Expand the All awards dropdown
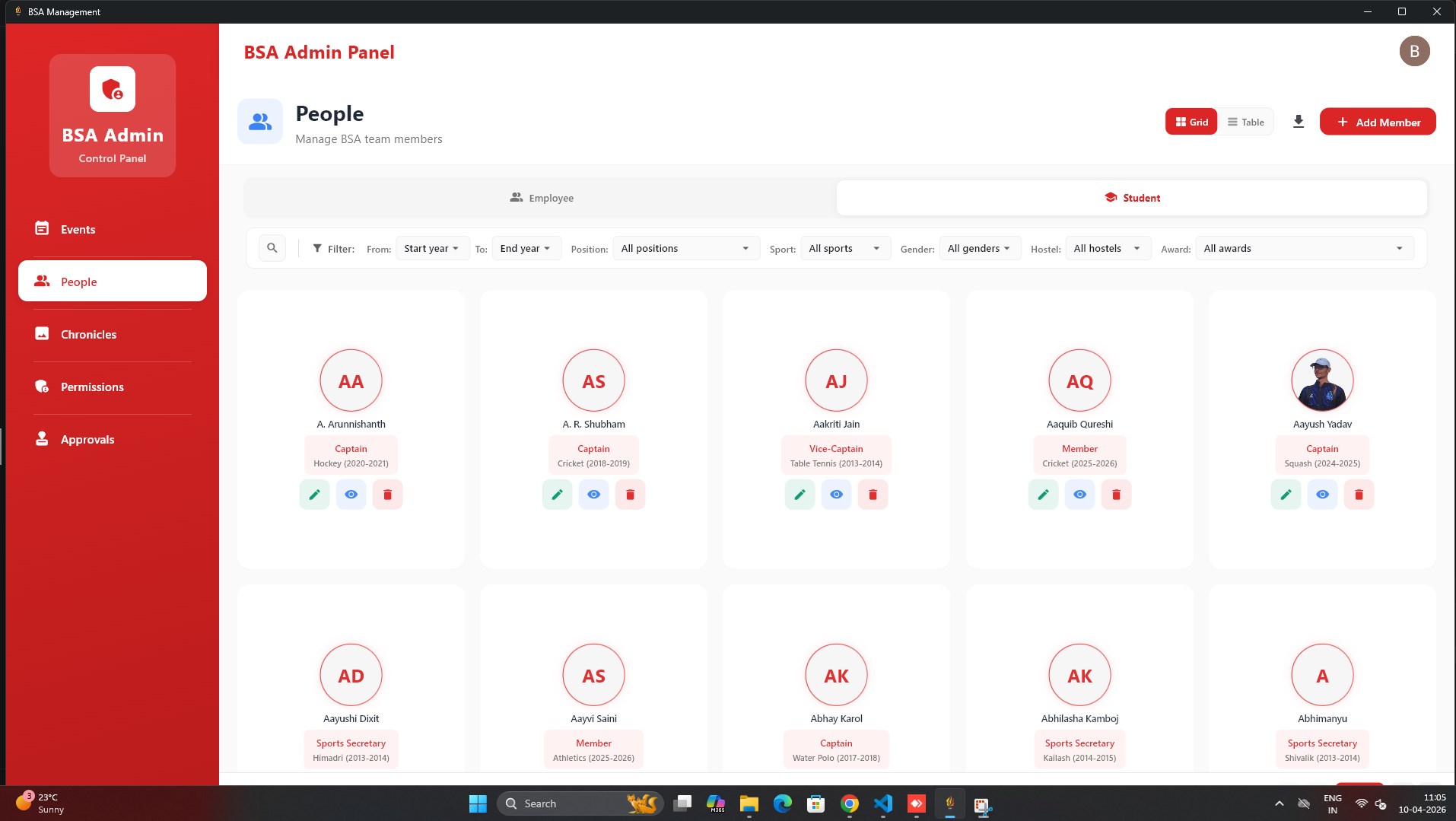 (1304, 248)
